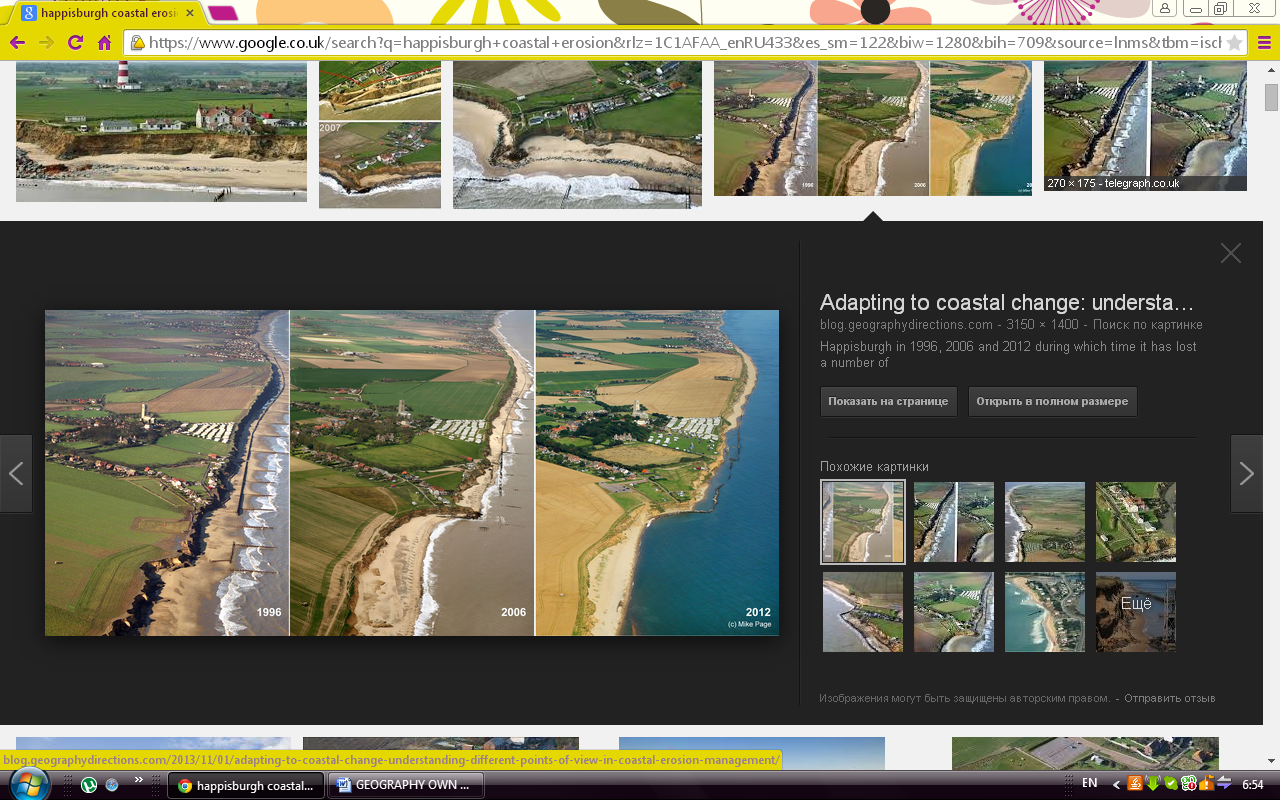Open the '270 × 175 - telegraph.co.uk' result image
The width and height of the screenshot is (1280, 800).
pos(1145,125)
